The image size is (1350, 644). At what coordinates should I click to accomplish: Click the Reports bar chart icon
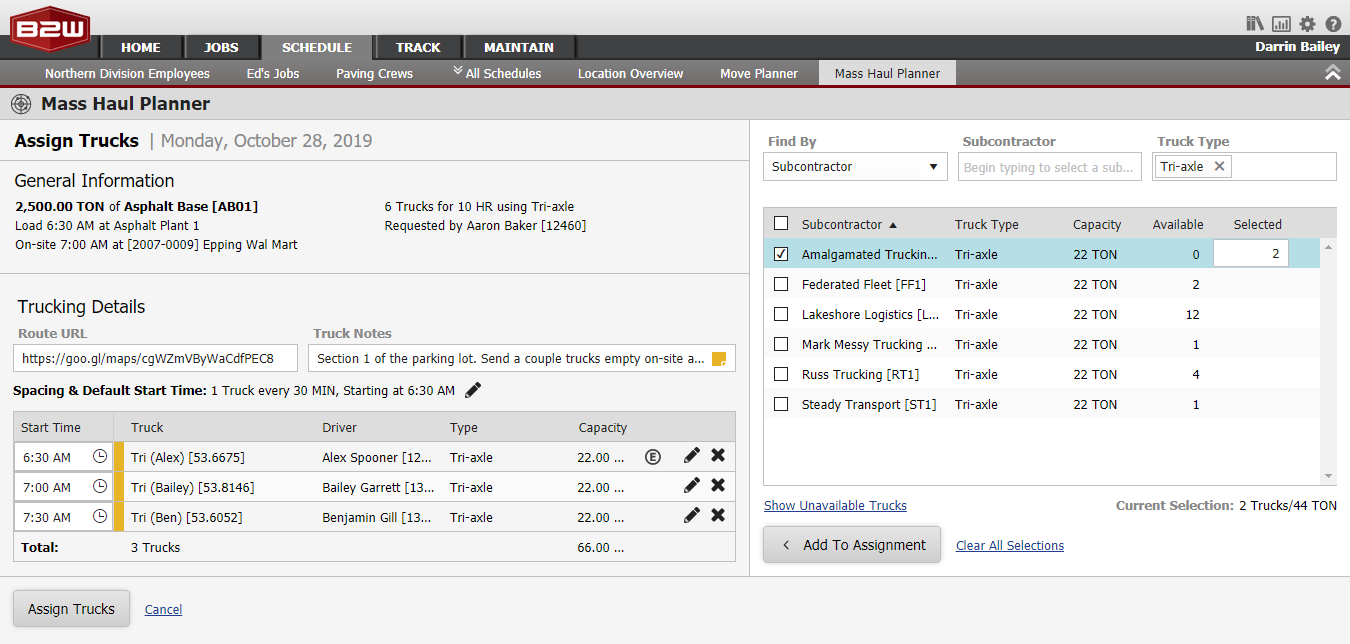click(1281, 23)
